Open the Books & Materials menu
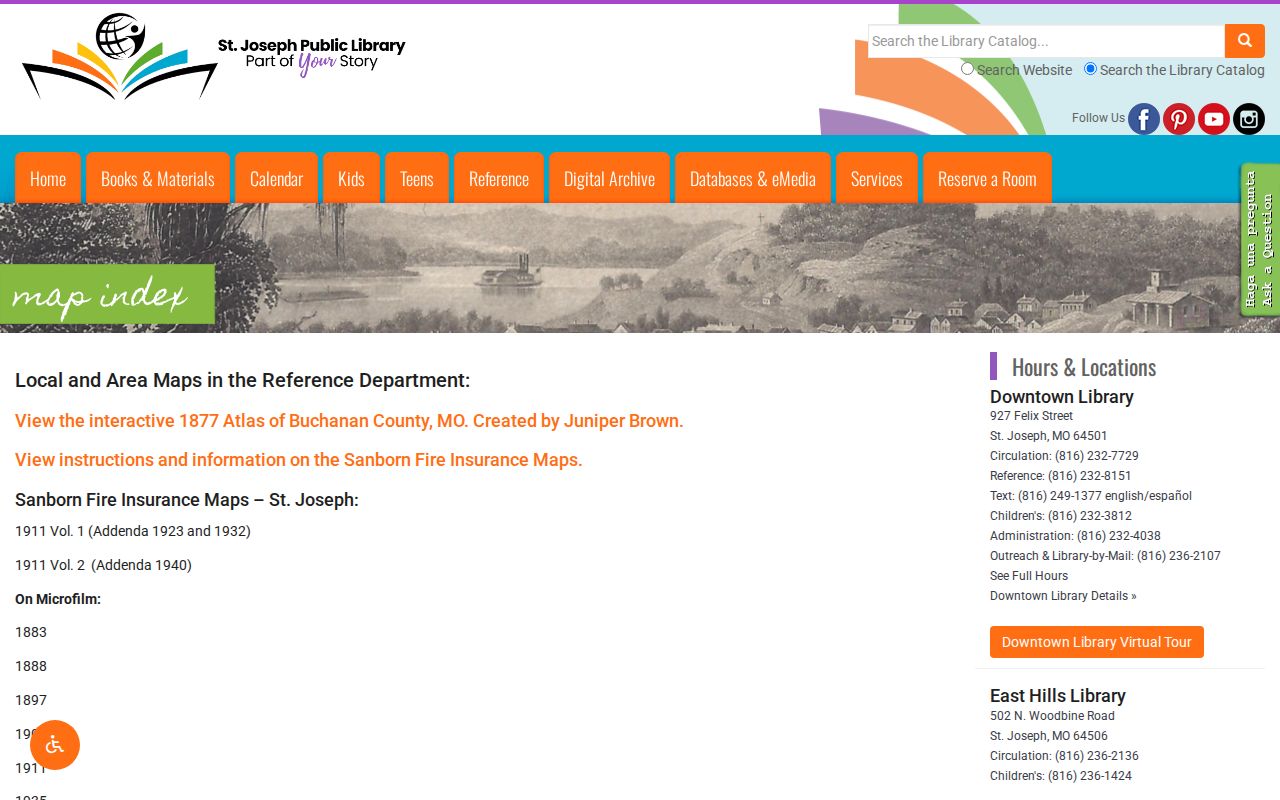This screenshot has height=800, width=1280. pos(158,178)
